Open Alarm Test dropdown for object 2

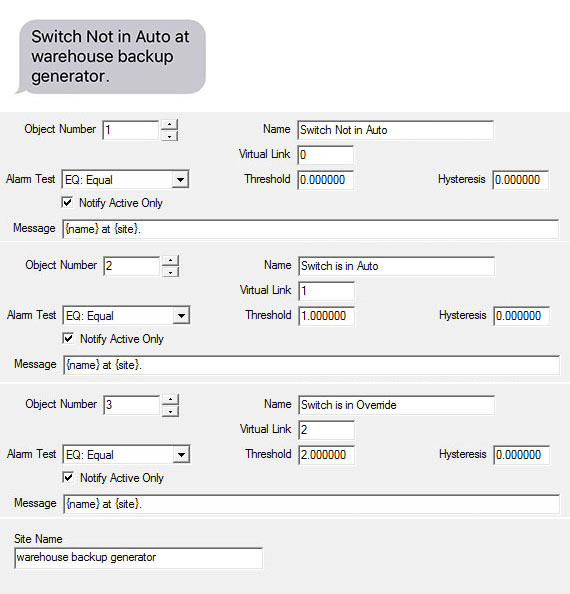(x=181, y=316)
